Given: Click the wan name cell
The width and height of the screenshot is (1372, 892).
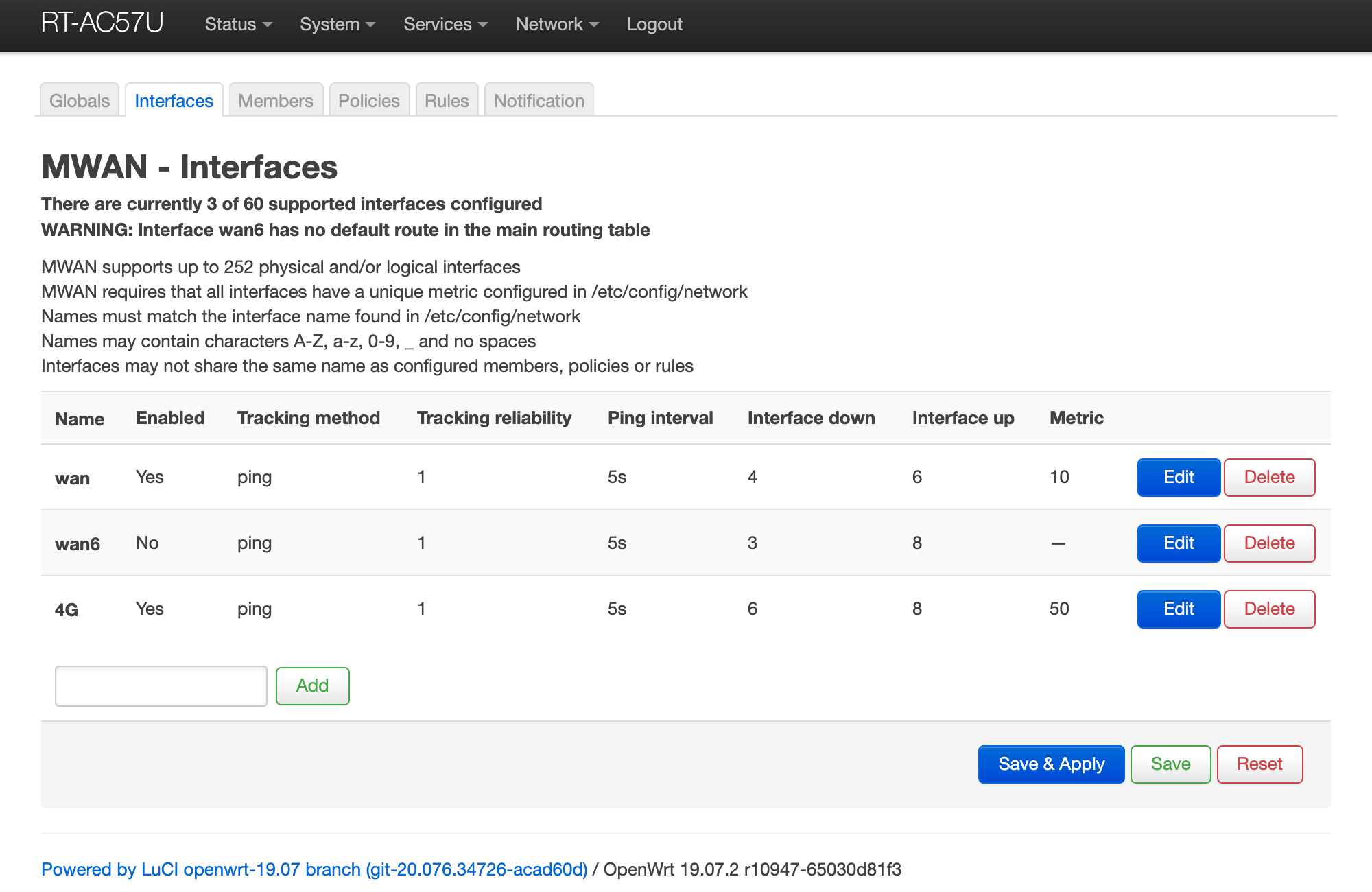Looking at the screenshot, I should 72,478.
